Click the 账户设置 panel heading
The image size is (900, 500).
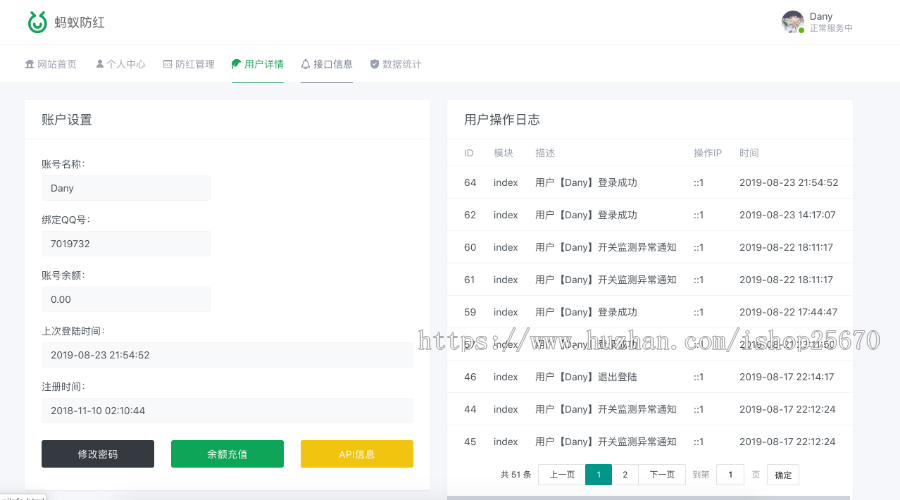pyautogui.click(x=67, y=119)
